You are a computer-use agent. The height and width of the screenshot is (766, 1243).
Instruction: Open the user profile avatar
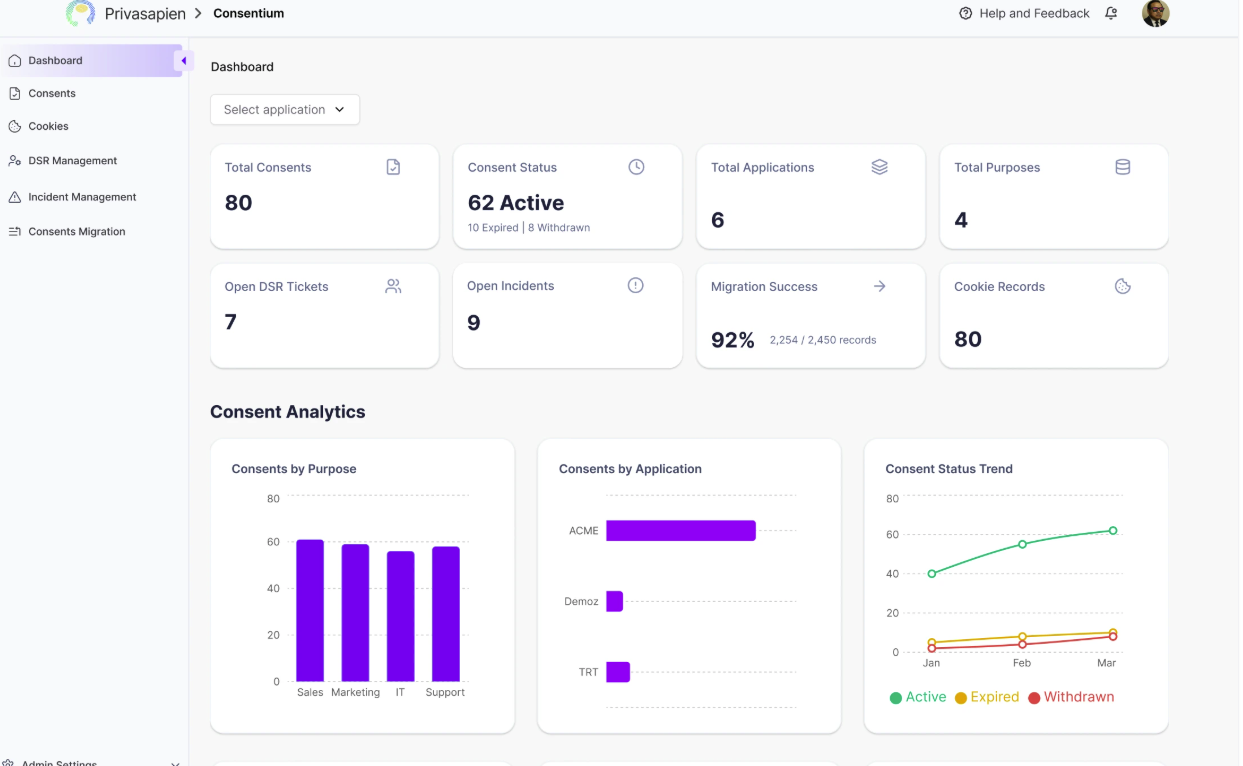point(1155,13)
